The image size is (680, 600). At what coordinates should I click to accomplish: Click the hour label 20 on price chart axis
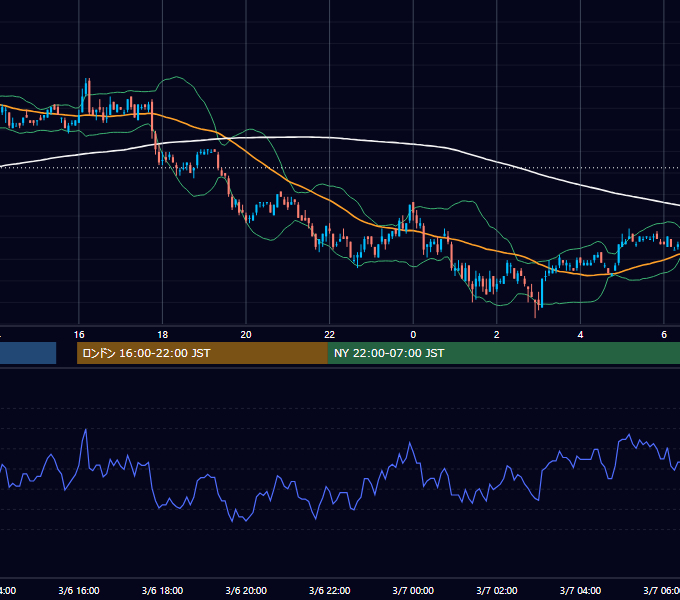point(246,335)
